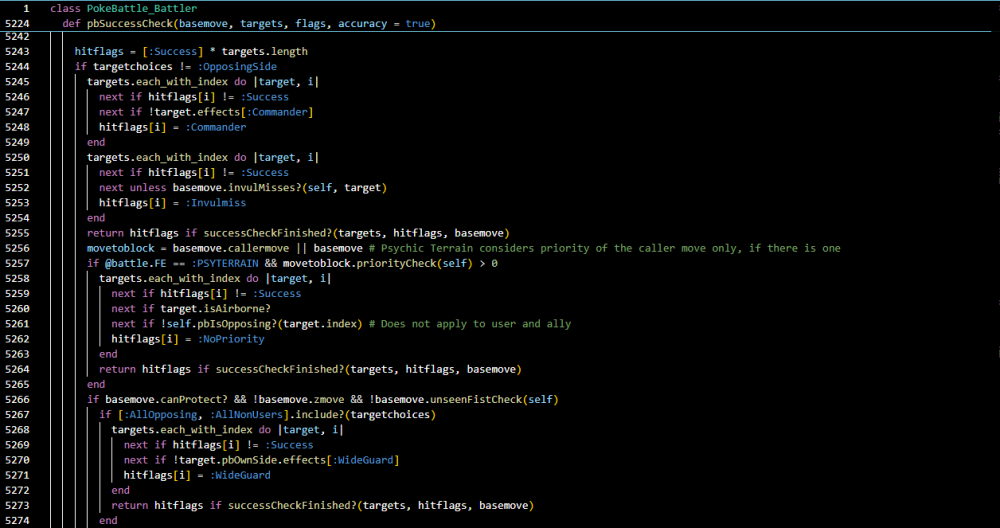Screen dimensions: 1000x528
Task: Click line number 5266 in the gutter
Action: [x=17, y=400]
